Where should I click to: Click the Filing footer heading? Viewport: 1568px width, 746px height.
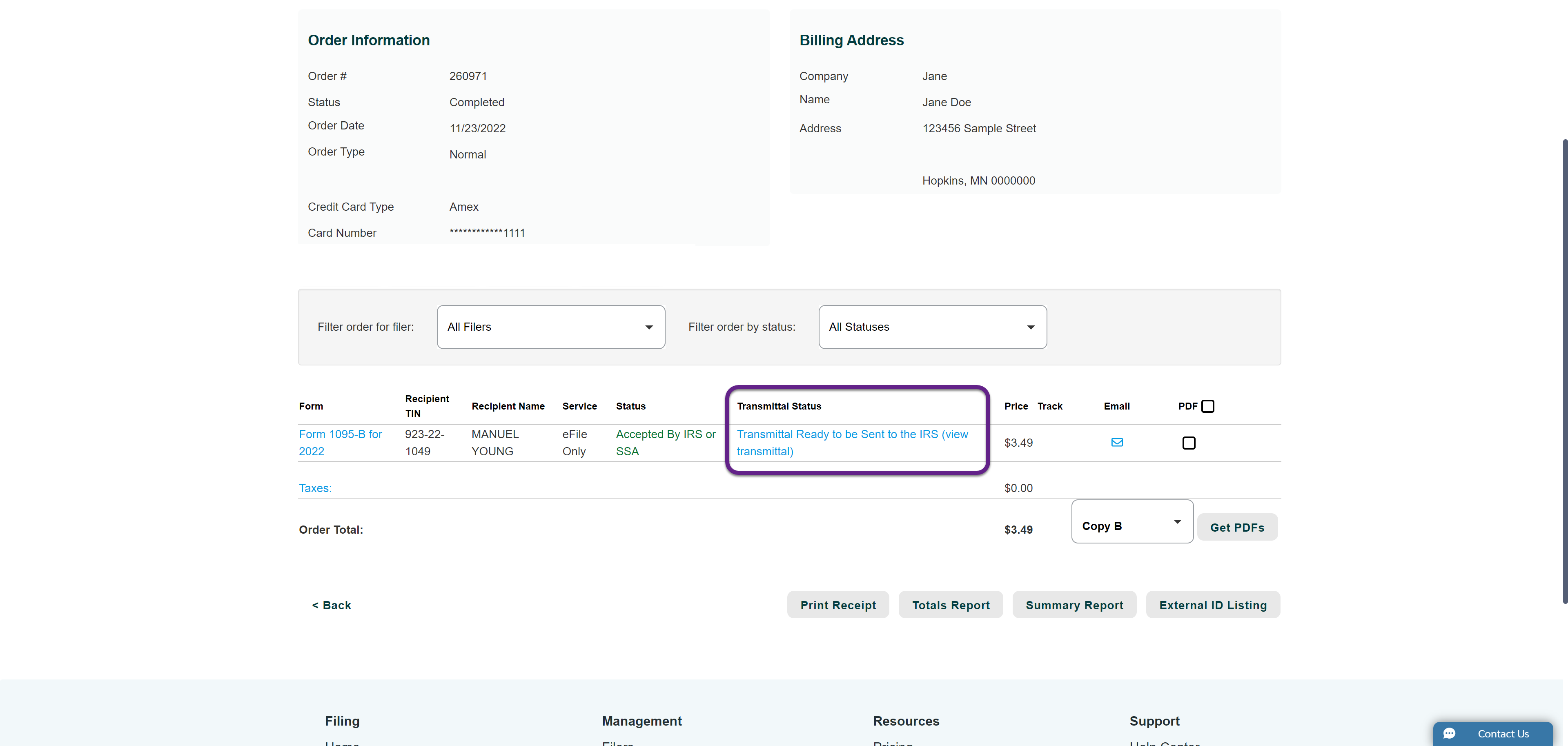342,721
